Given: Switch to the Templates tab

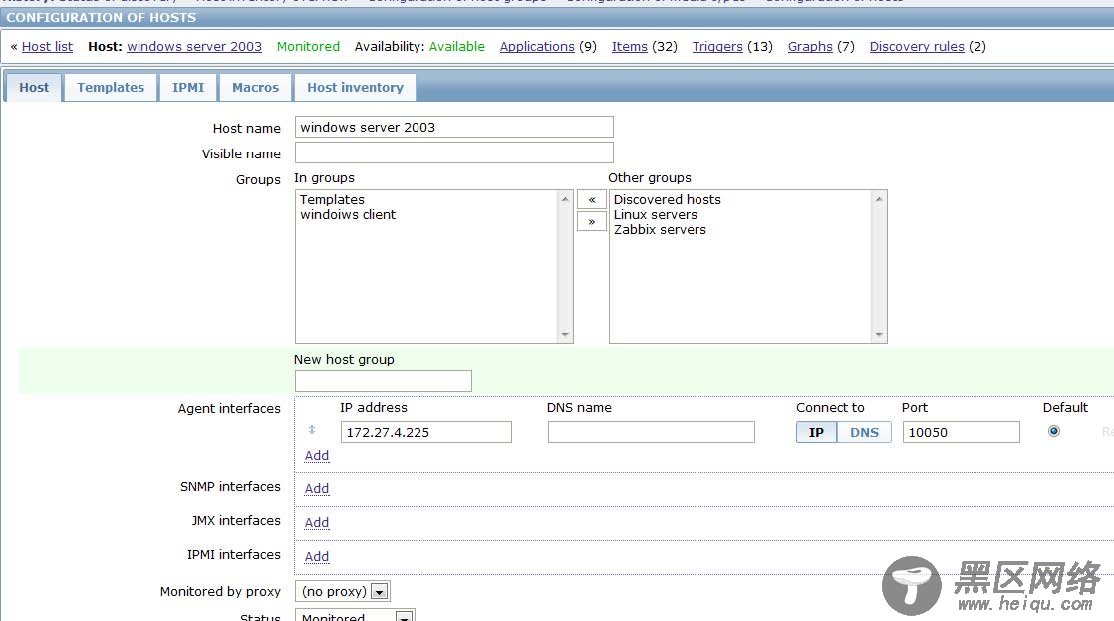Looking at the screenshot, I should click(110, 87).
